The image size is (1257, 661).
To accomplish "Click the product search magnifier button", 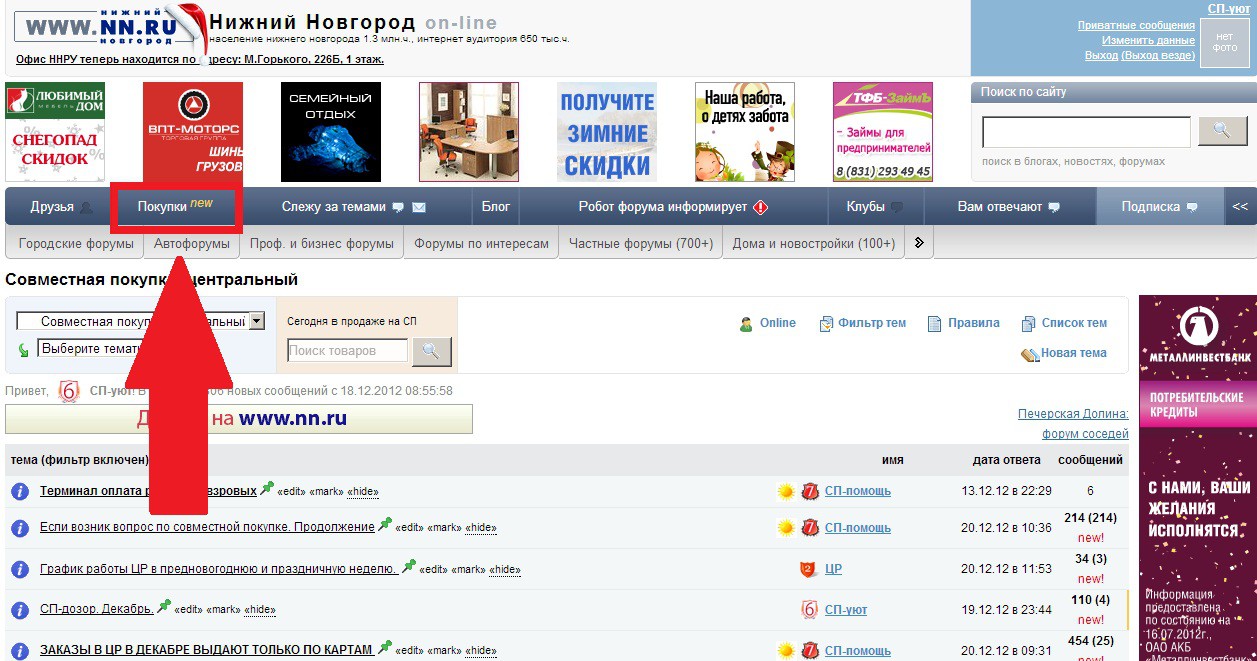I will pyautogui.click(x=432, y=351).
